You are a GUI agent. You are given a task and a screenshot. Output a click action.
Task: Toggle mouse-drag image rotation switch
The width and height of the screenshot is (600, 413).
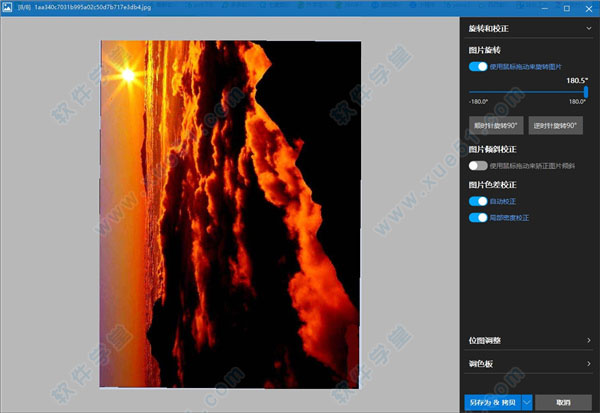tap(478, 66)
